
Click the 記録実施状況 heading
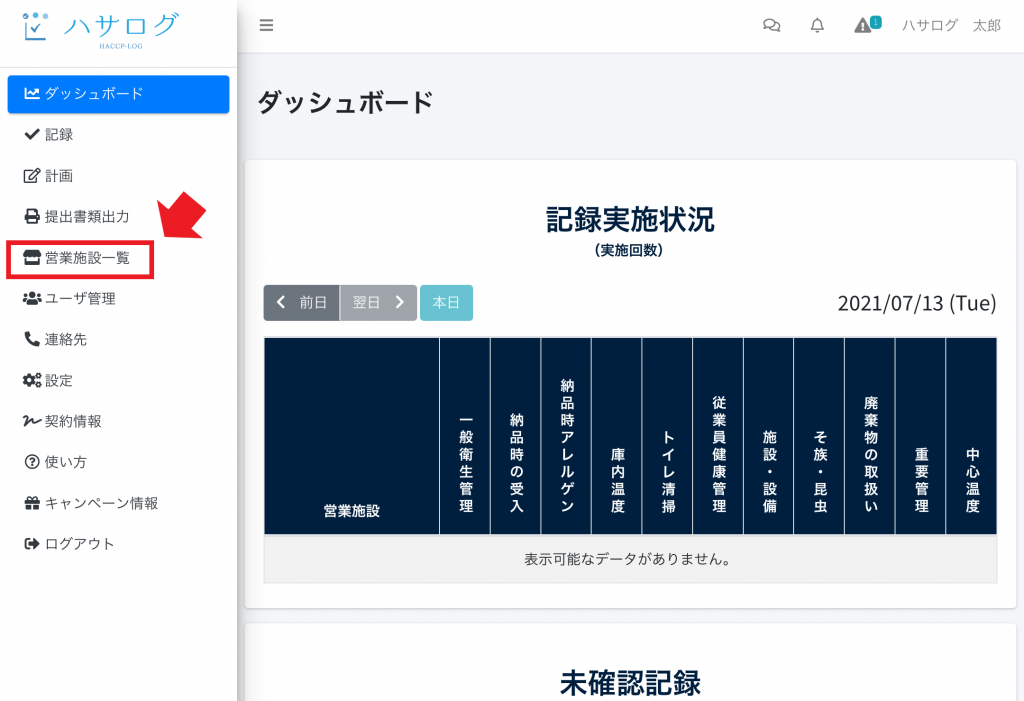tap(630, 220)
